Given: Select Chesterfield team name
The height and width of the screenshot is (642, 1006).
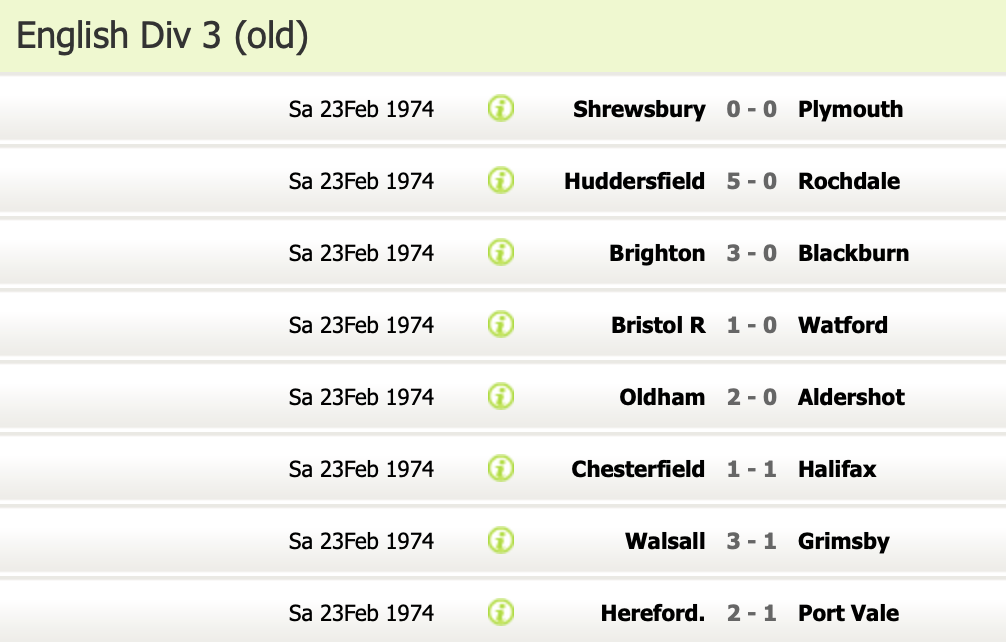Looking at the screenshot, I should tap(638, 469).
